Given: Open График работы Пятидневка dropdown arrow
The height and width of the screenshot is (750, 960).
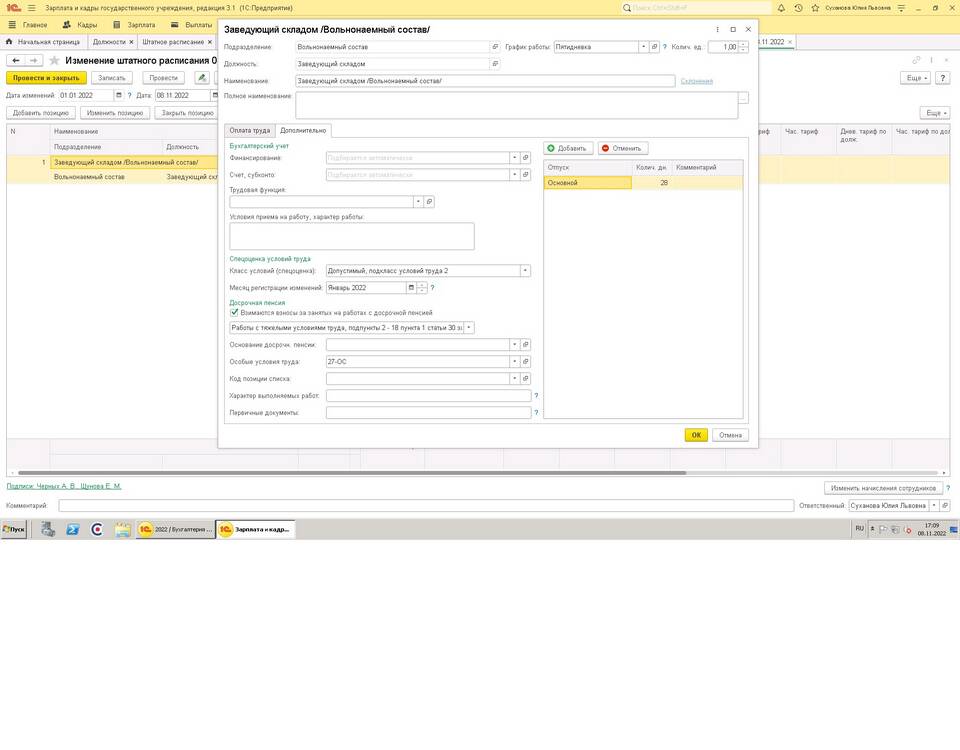Looking at the screenshot, I should coord(643,47).
